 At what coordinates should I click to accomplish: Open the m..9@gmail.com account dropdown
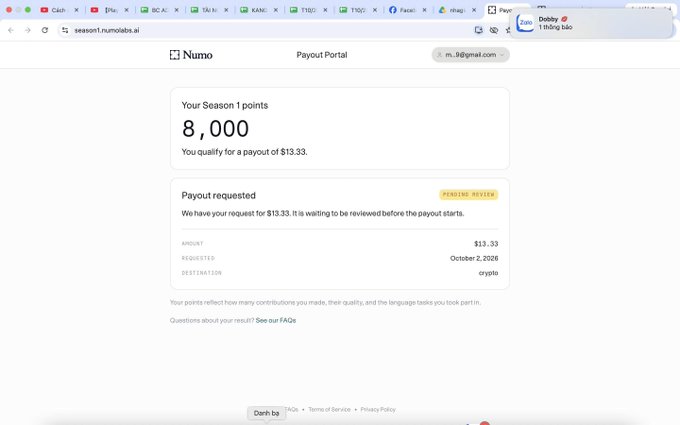[x=471, y=55]
